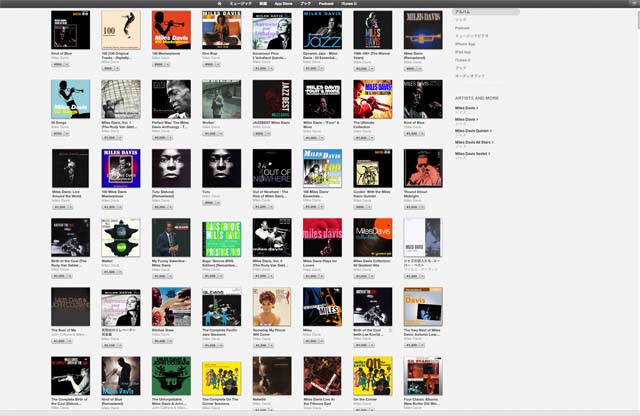Click the Workin' album title link
The height and width of the screenshot is (416, 640).
click(209, 122)
